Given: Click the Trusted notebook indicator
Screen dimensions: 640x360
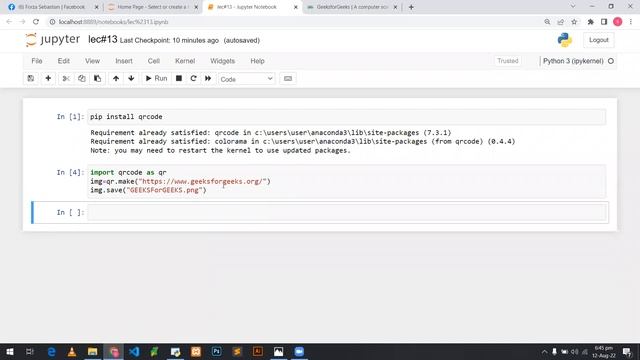Looking at the screenshot, I should tap(507, 61).
